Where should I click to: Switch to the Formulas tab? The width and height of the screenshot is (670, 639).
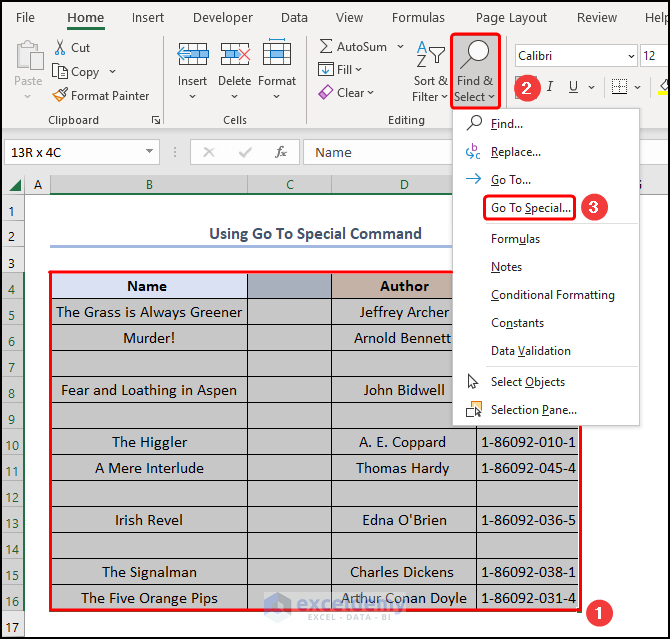tap(418, 18)
